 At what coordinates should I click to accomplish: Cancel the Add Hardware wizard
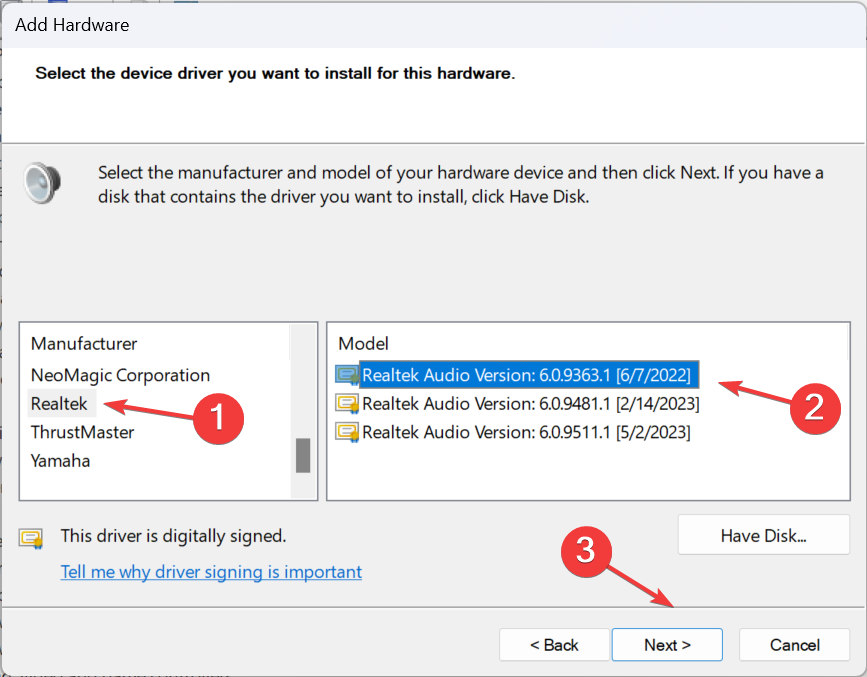795,644
